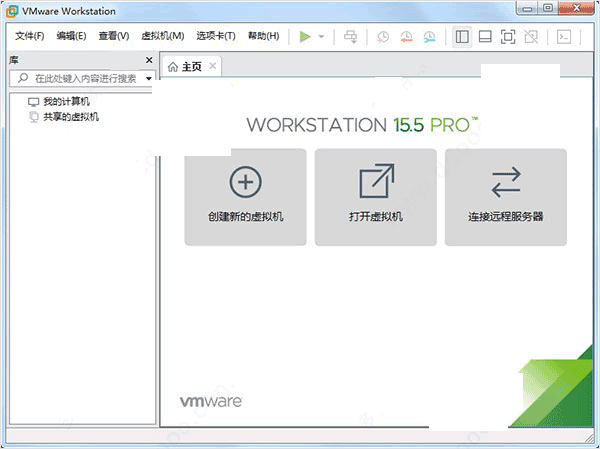Screen dimensions: 600x449
Task: Click 打开虚拟机 button
Action: tap(375, 197)
